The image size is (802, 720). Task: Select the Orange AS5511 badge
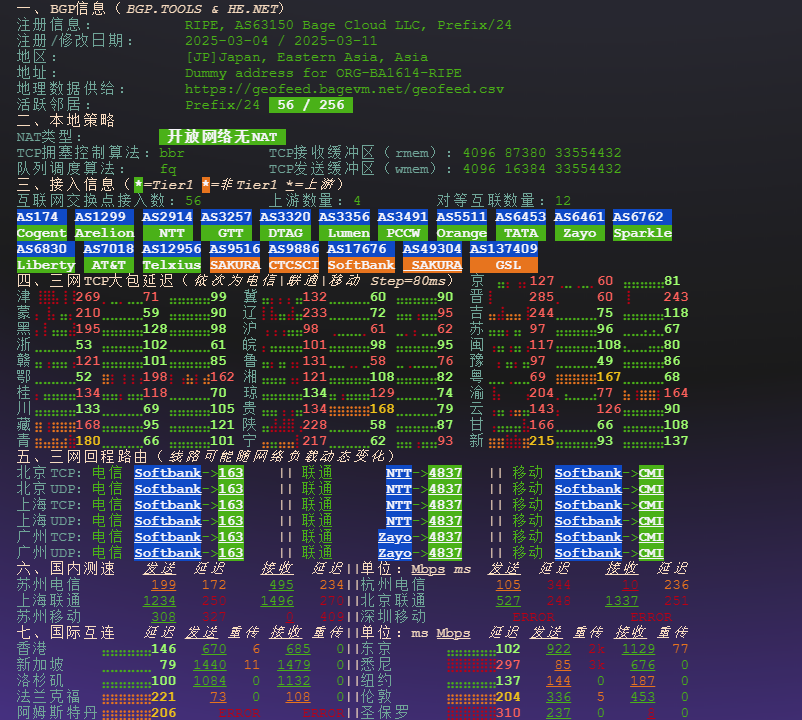(460, 226)
